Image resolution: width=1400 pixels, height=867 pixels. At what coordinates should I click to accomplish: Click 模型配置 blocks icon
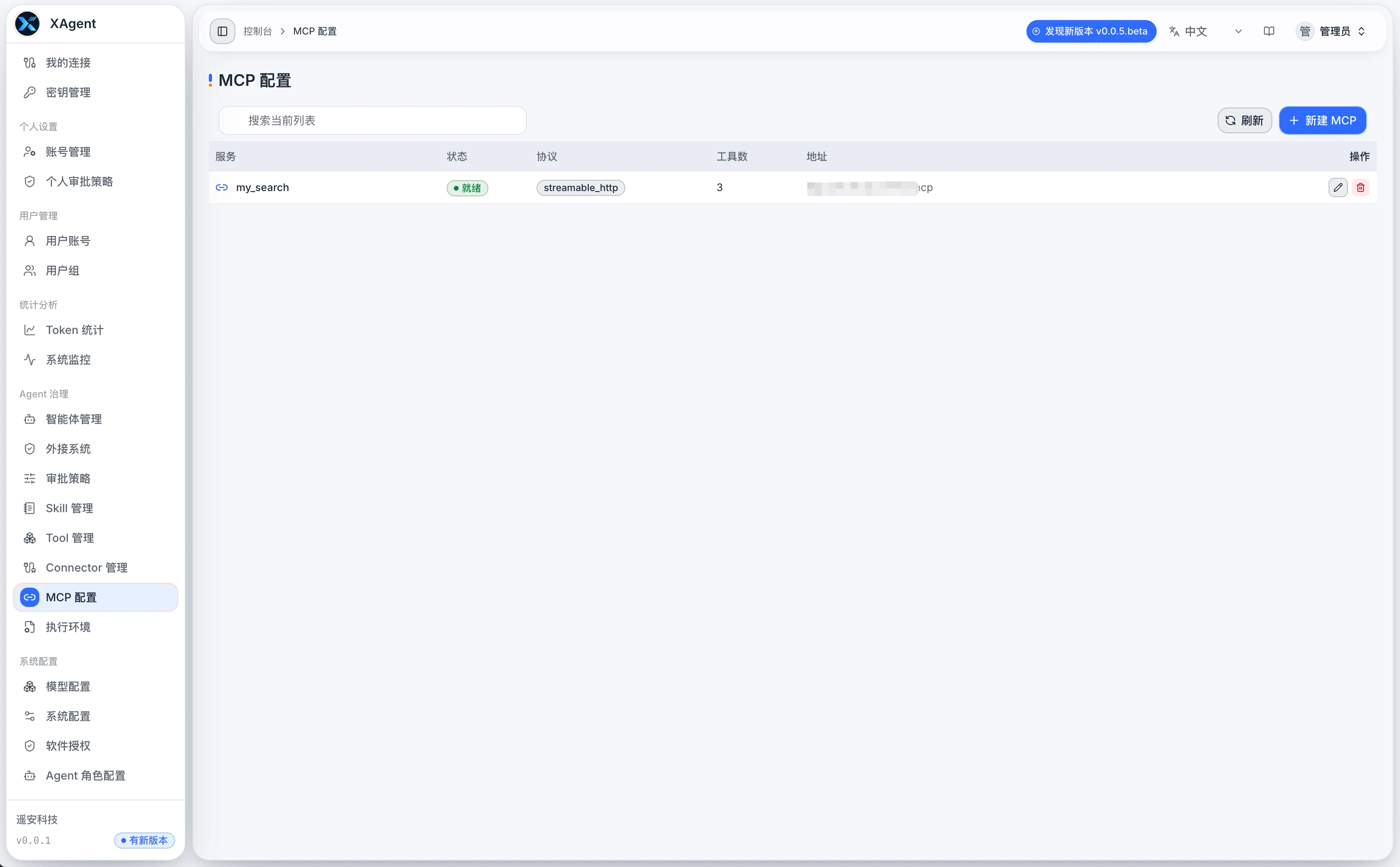[30, 686]
